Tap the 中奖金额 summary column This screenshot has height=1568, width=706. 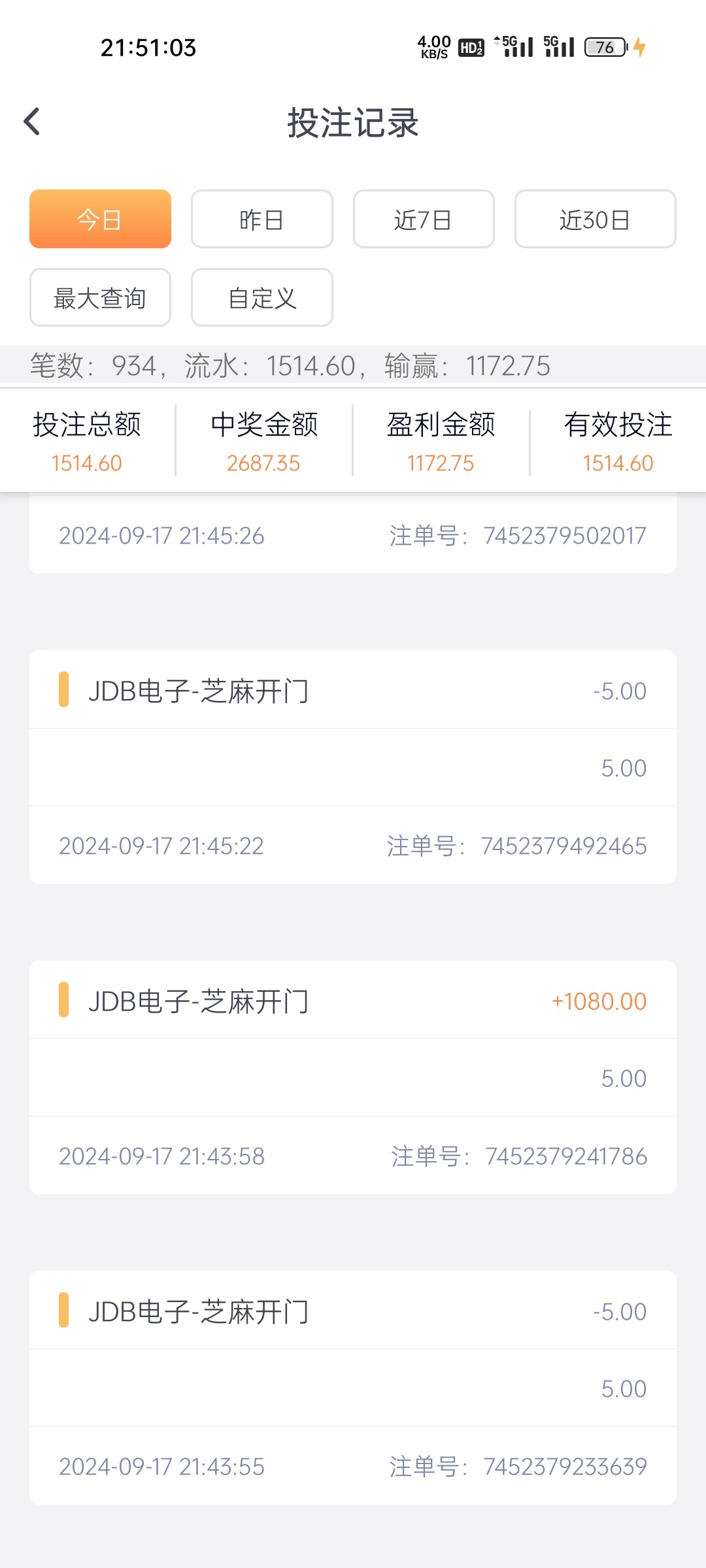click(x=264, y=442)
